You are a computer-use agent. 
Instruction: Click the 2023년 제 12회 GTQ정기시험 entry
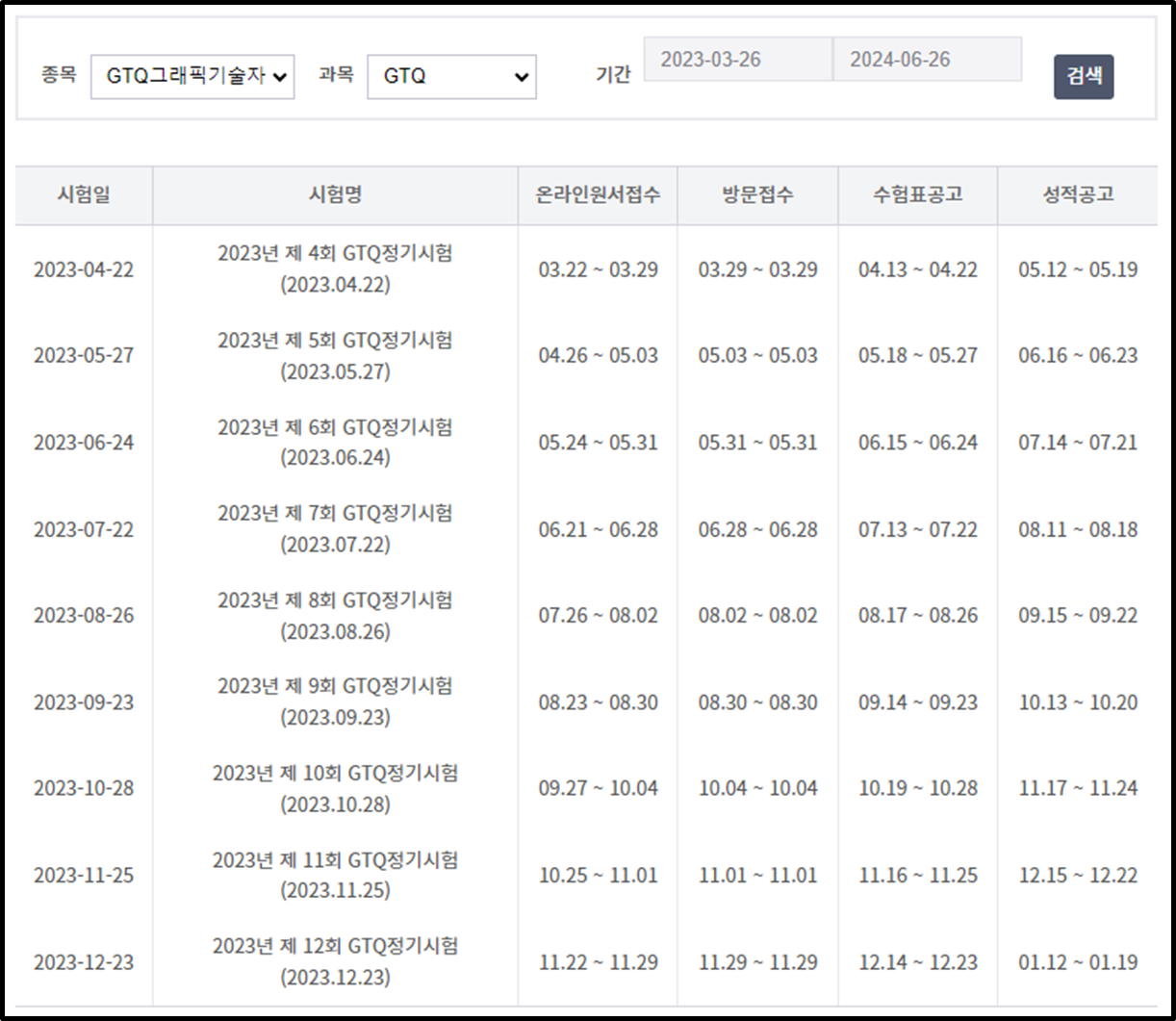[334, 962]
